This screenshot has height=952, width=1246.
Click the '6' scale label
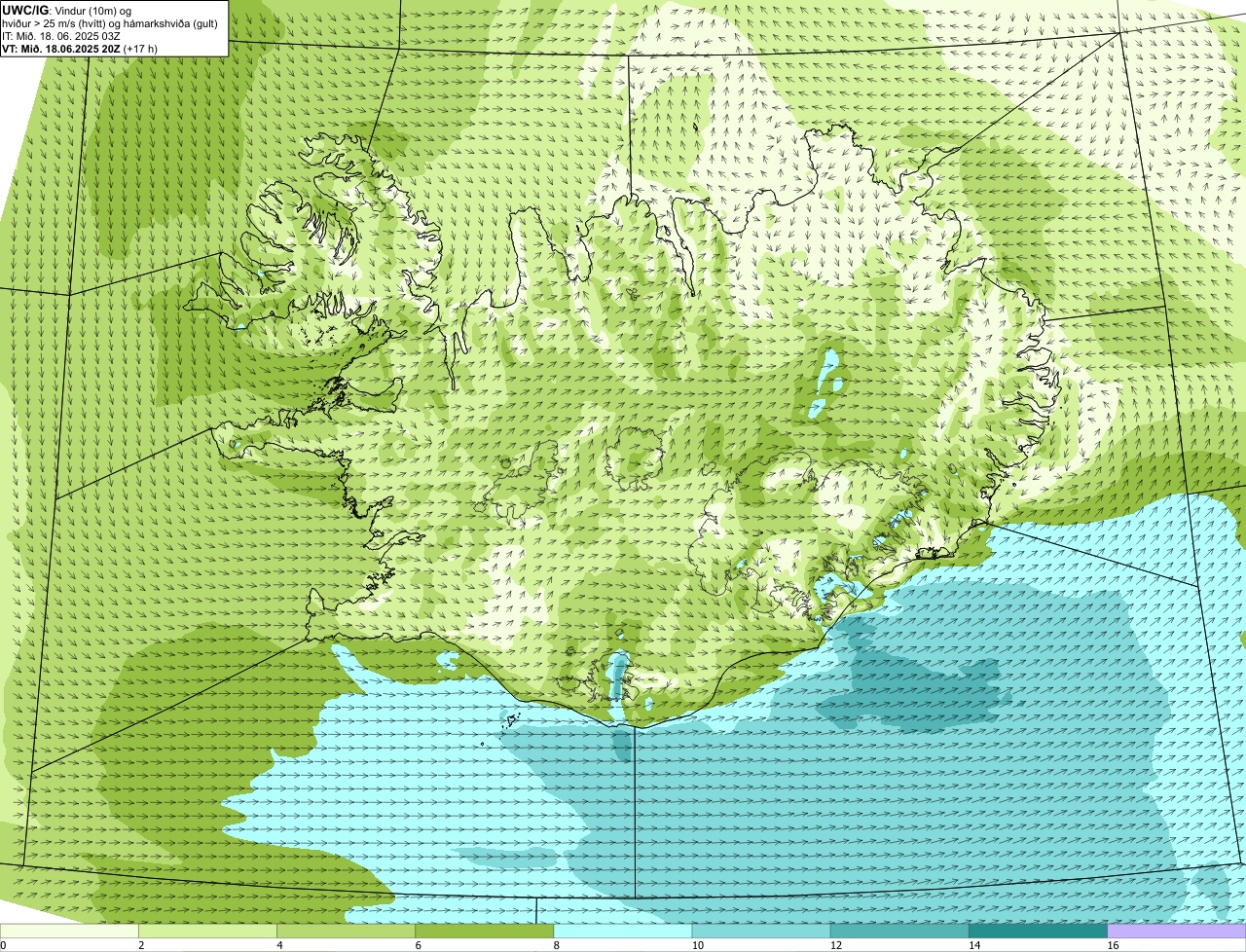click(418, 945)
